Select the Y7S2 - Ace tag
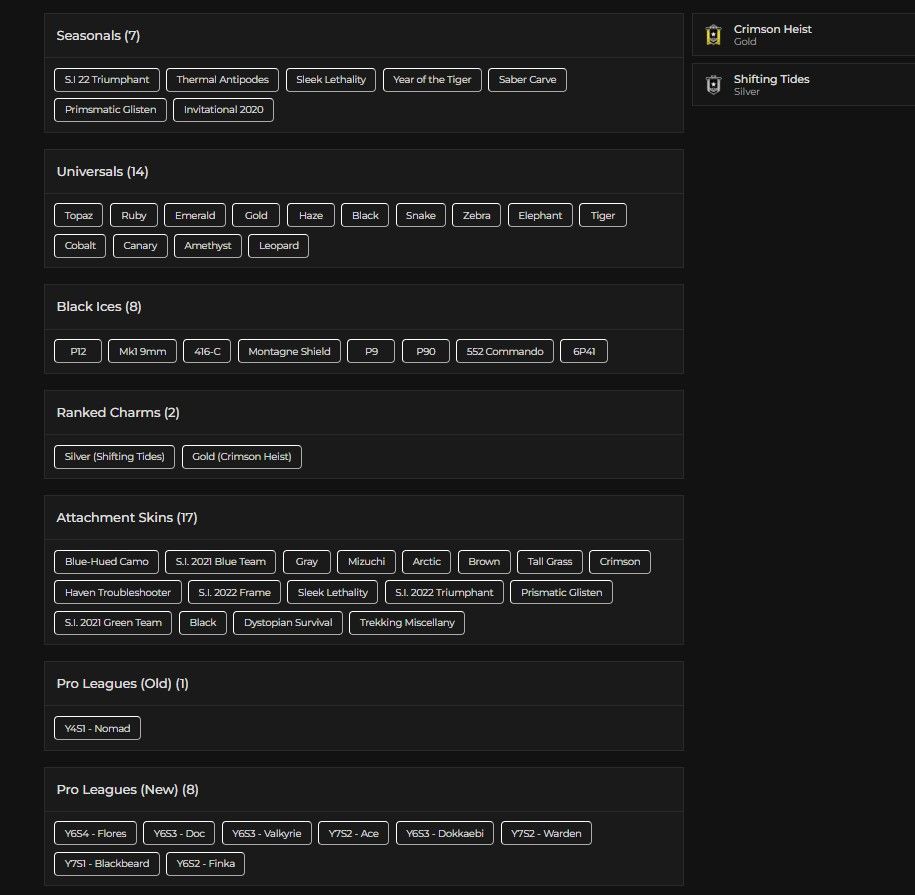This screenshot has height=895, width=915. (354, 833)
